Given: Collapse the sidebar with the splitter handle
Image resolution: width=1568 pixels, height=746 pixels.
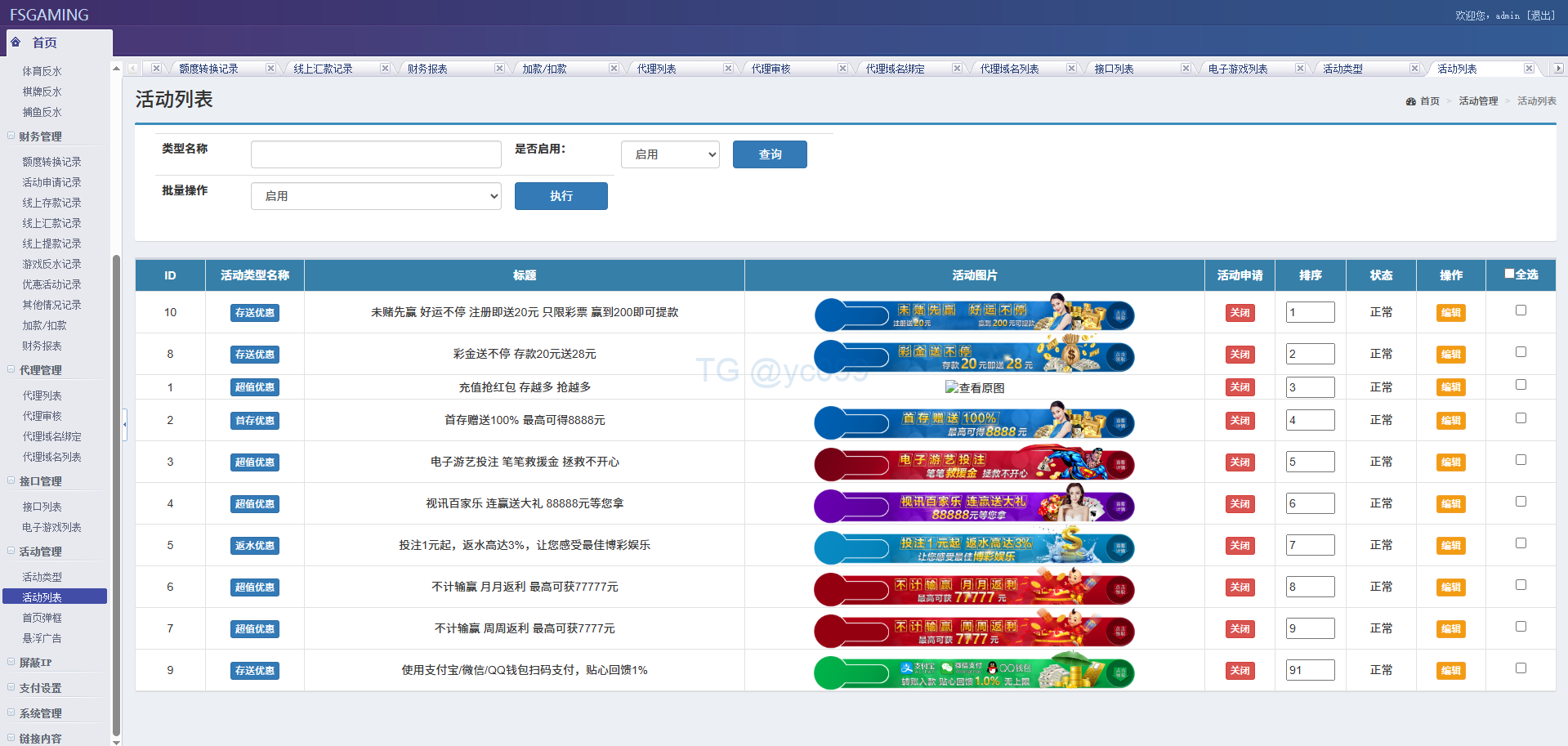Looking at the screenshot, I should click(x=125, y=424).
